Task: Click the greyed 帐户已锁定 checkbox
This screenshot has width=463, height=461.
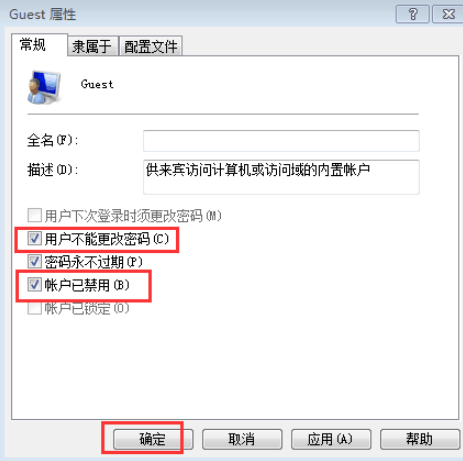Action: [35, 308]
